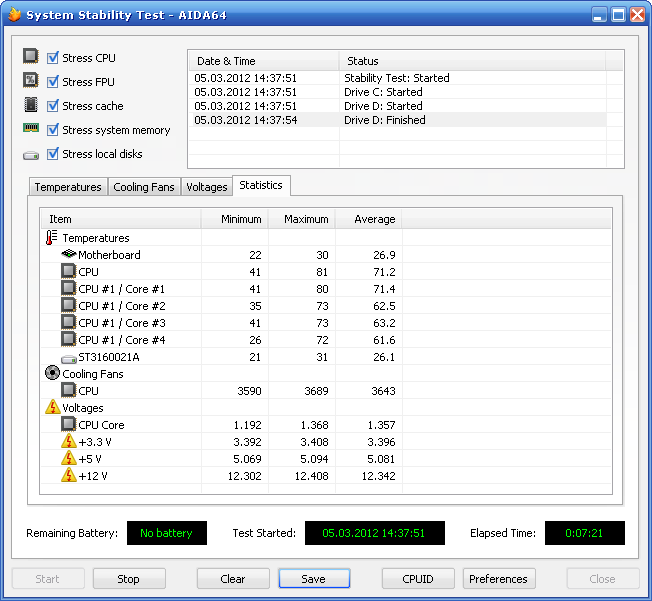
Task: Open the Cooling Fans tab
Action: (143, 187)
